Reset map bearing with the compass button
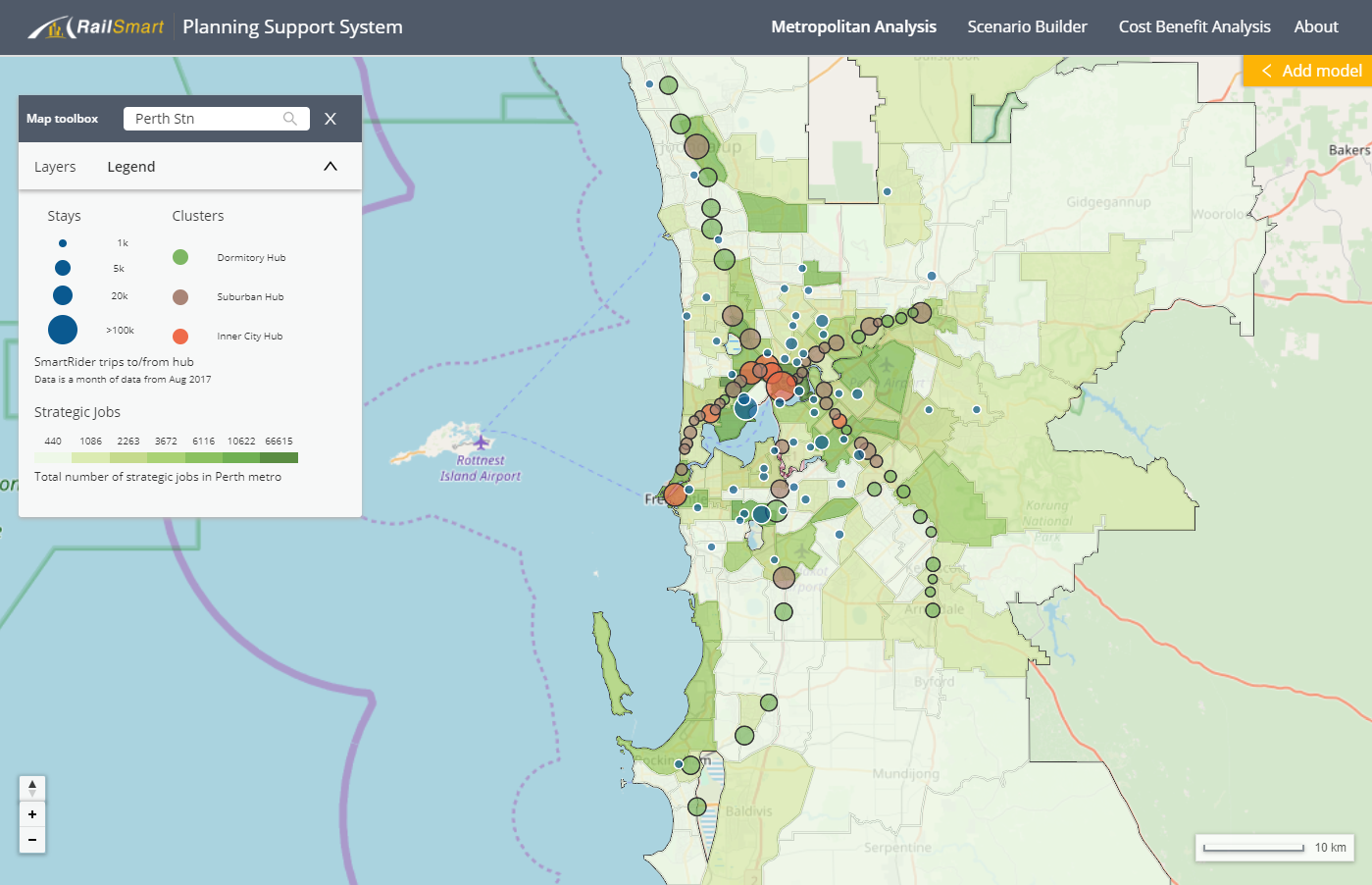Viewport: 1372px width, 885px height. tap(32, 788)
